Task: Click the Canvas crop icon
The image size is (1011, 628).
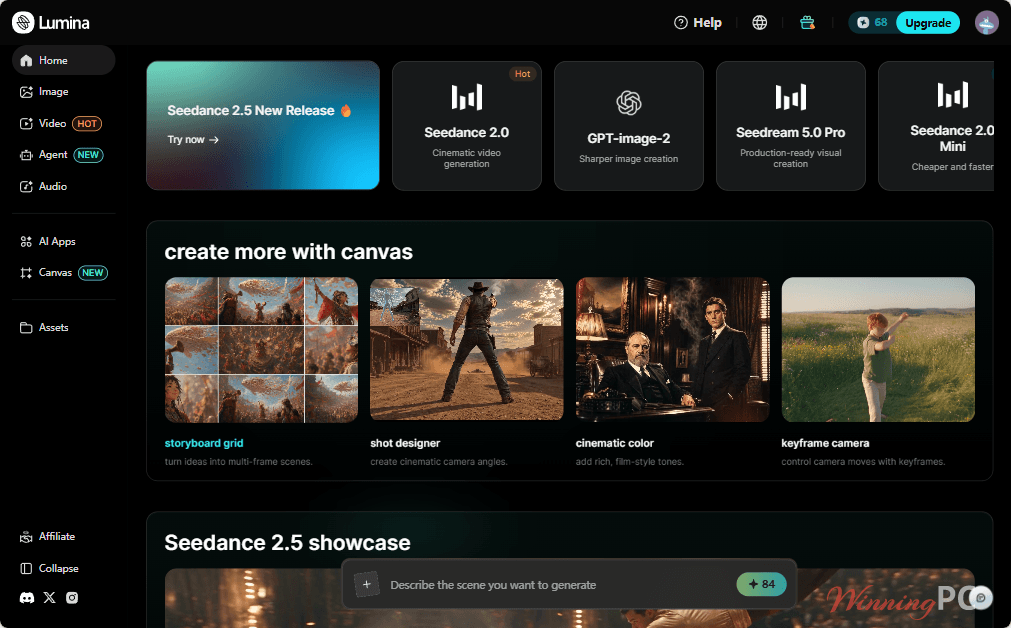Action: click(x=26, y=273)
